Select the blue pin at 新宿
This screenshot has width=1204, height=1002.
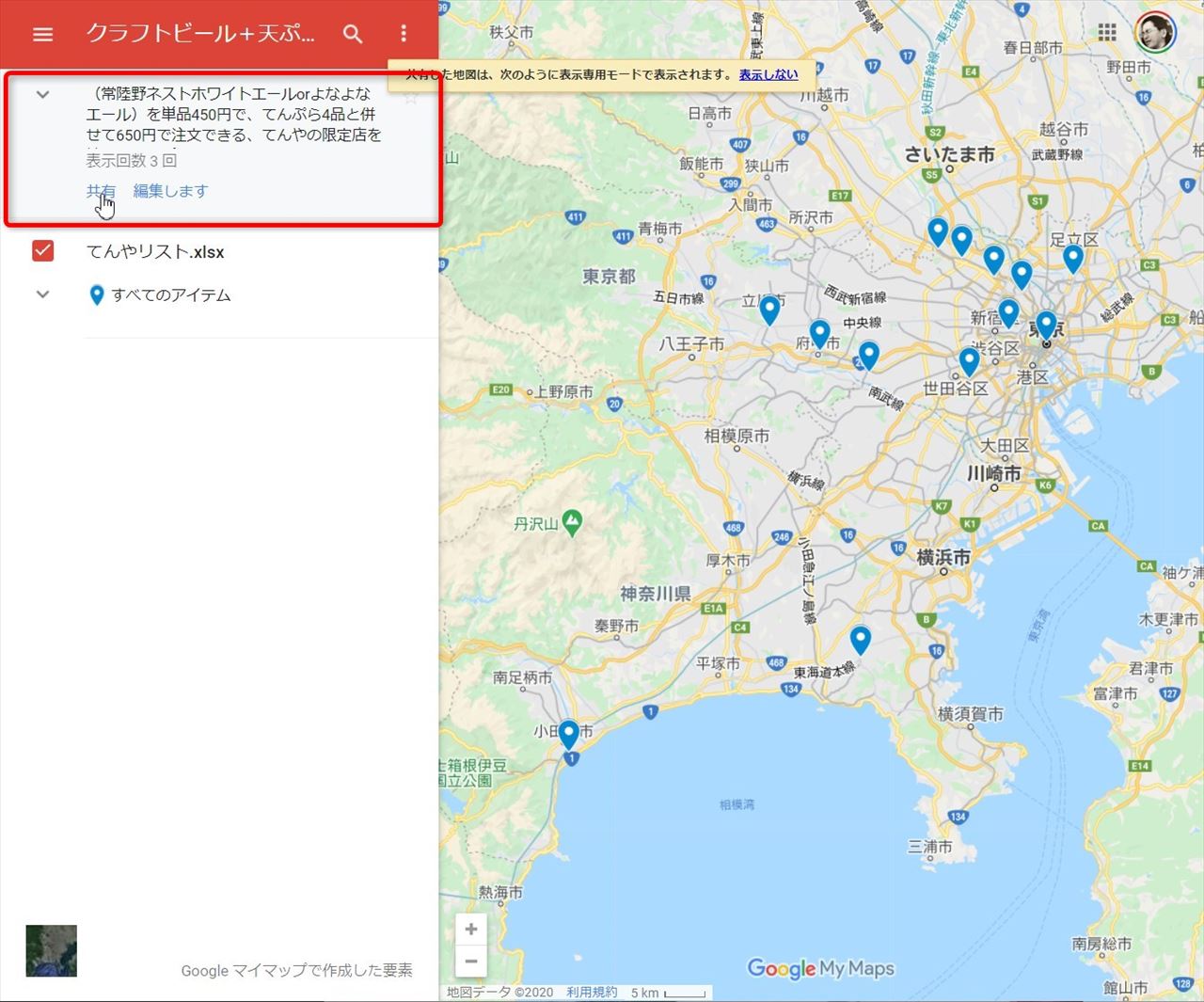click(x=1008, y=313)
